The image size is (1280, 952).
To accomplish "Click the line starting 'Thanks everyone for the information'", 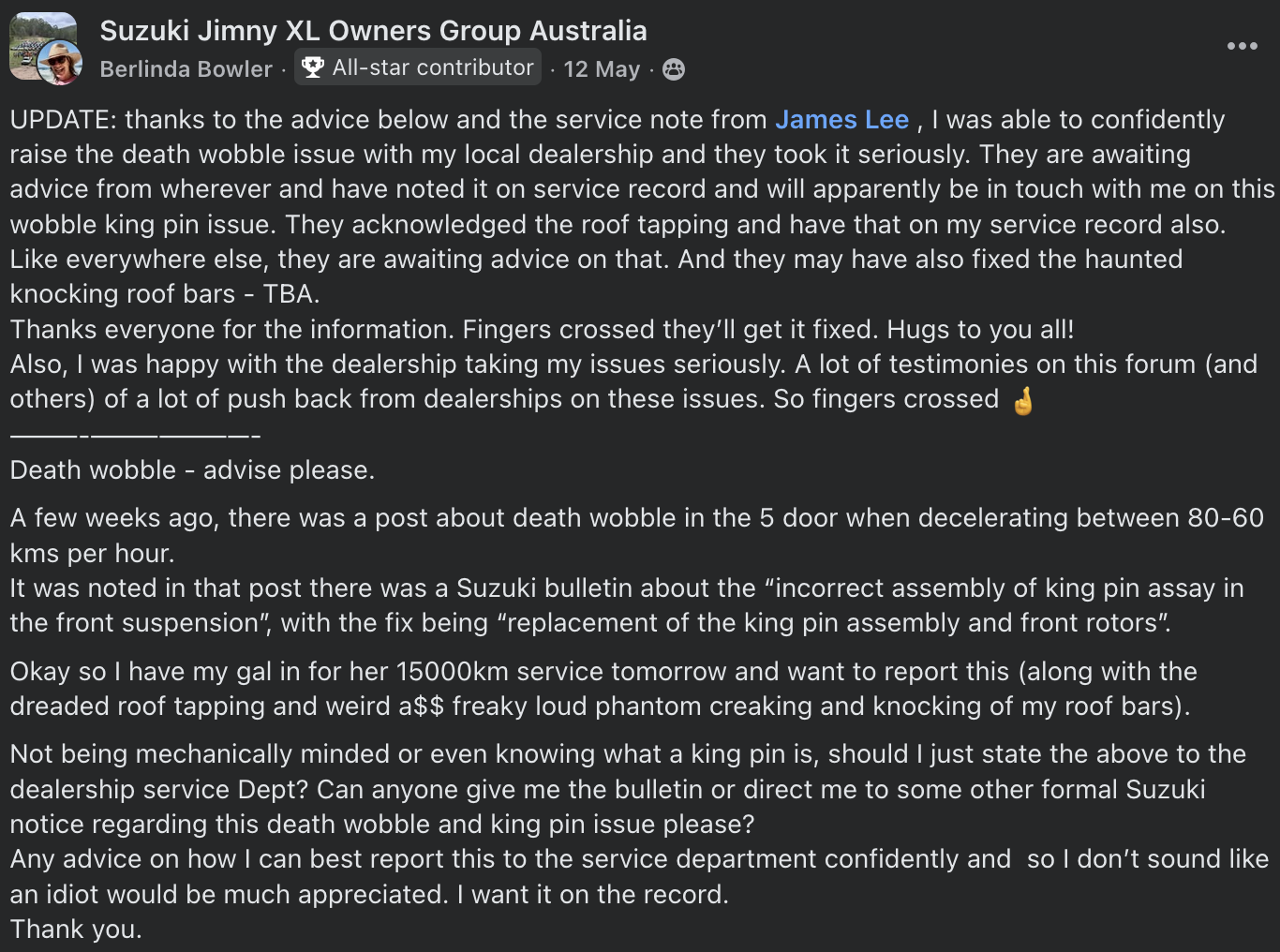I will pyautogui.click(x=542, y=330).
